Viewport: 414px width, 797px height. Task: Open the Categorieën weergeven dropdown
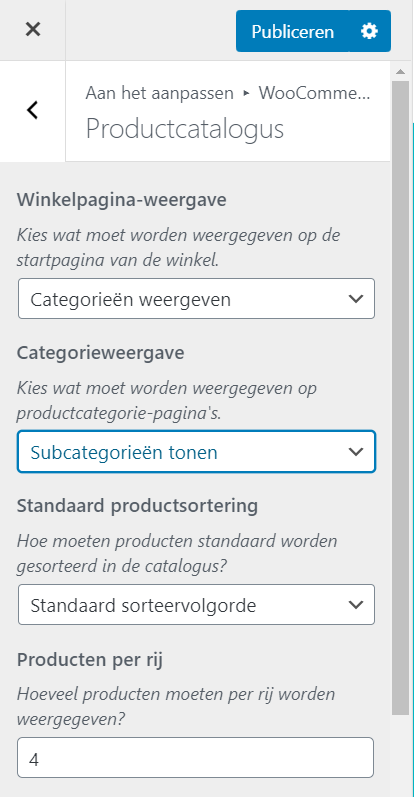[196, 299]
